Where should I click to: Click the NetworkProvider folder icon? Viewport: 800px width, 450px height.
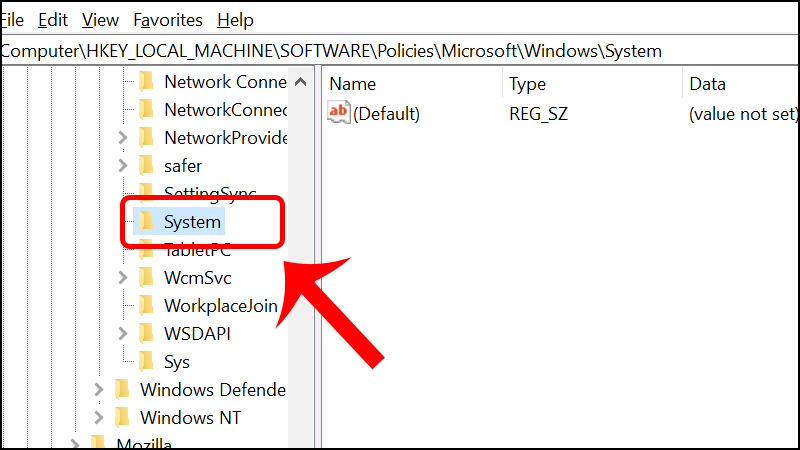[146, 137]
